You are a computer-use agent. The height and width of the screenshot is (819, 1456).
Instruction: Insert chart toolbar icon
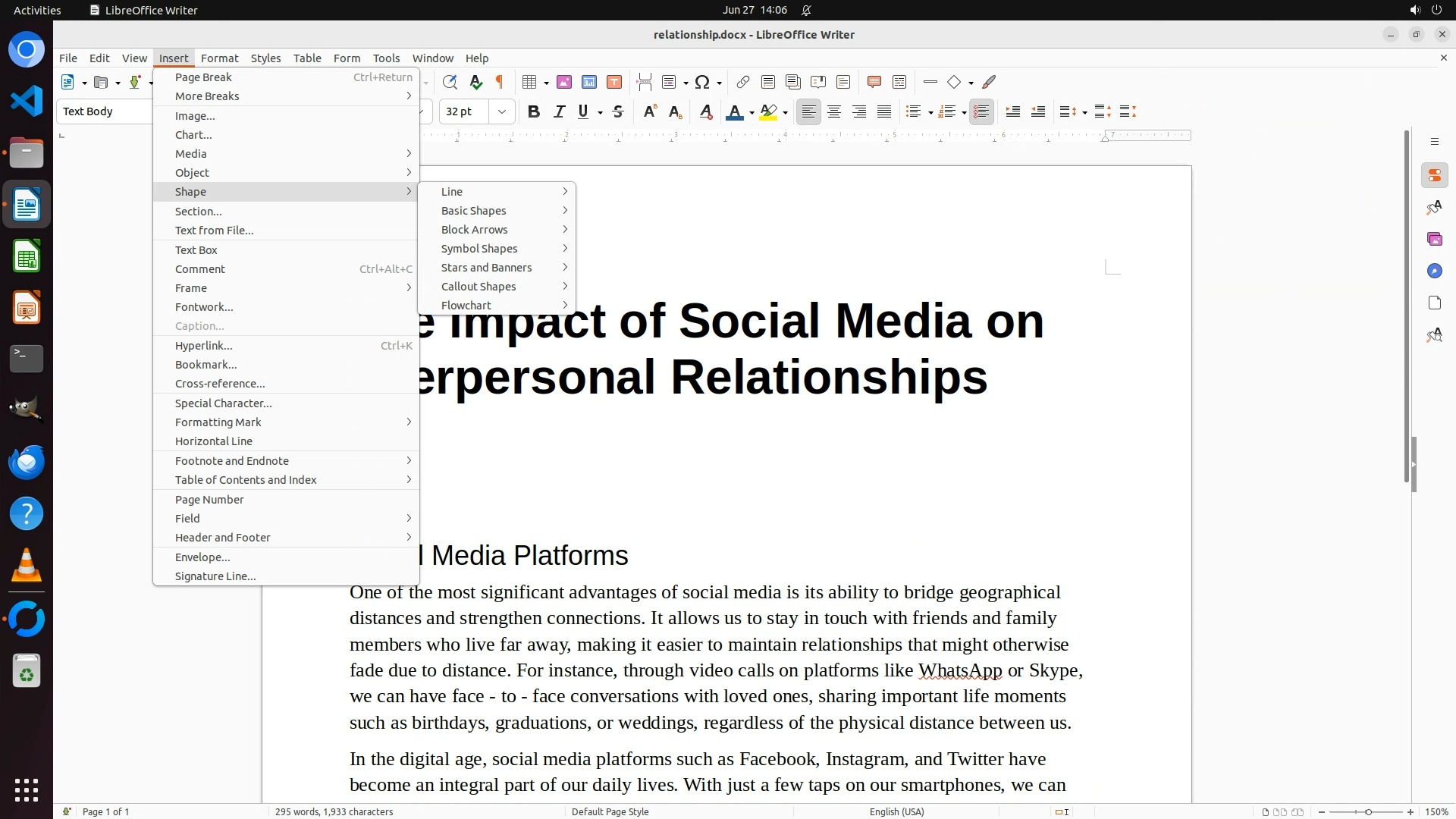pos(589,82)
